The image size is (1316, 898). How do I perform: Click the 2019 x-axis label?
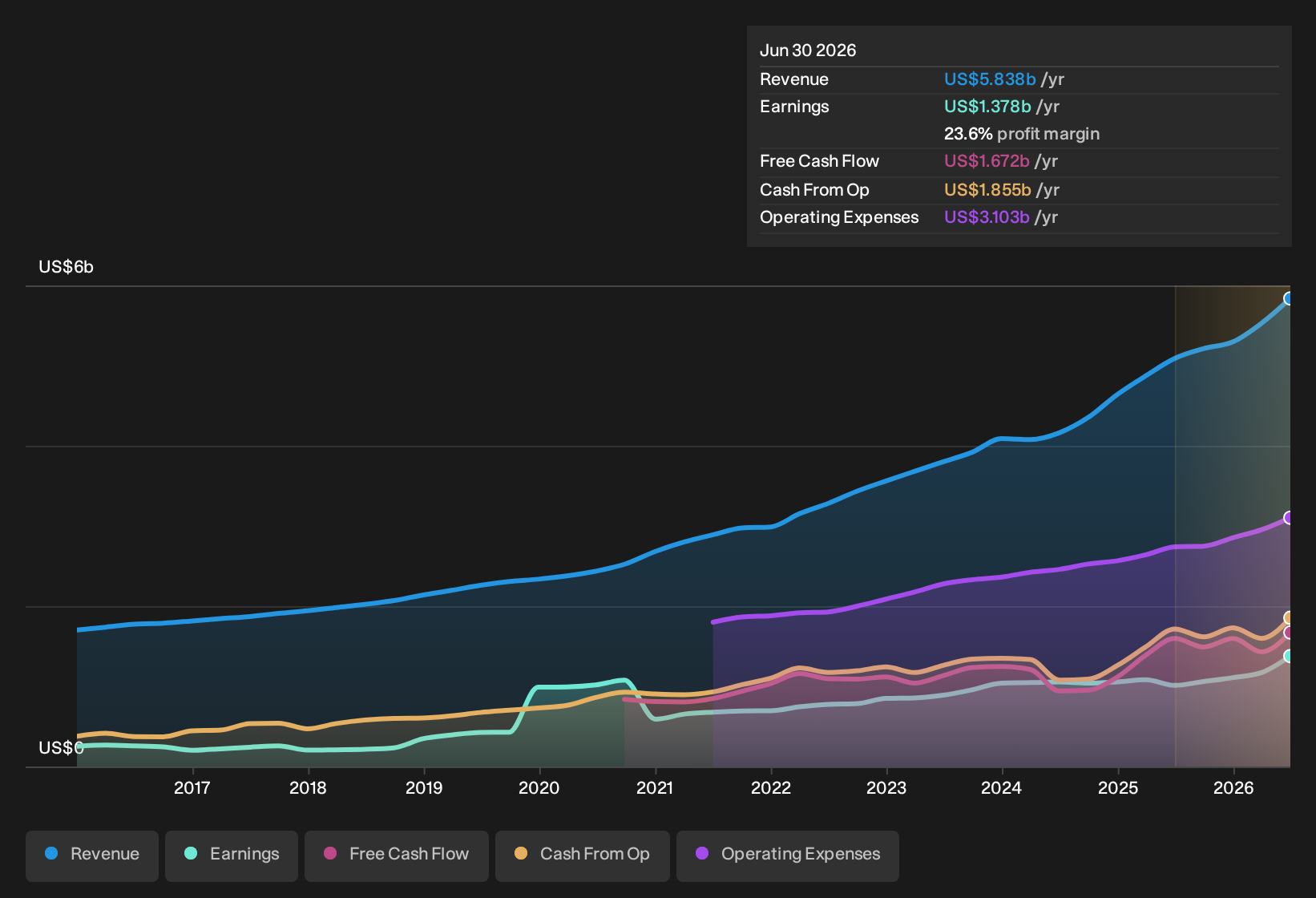[x=424, y=788]
